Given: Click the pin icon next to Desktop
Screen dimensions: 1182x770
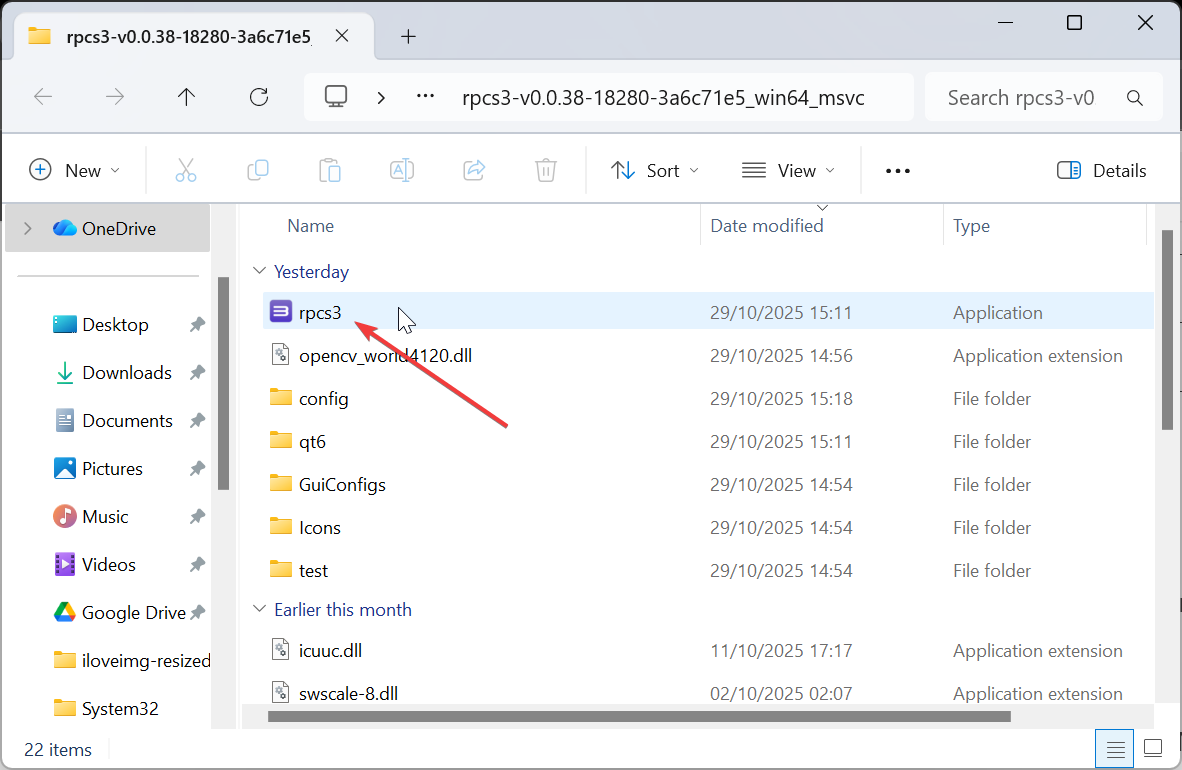Looking at the screenshot, I should 198,324.
